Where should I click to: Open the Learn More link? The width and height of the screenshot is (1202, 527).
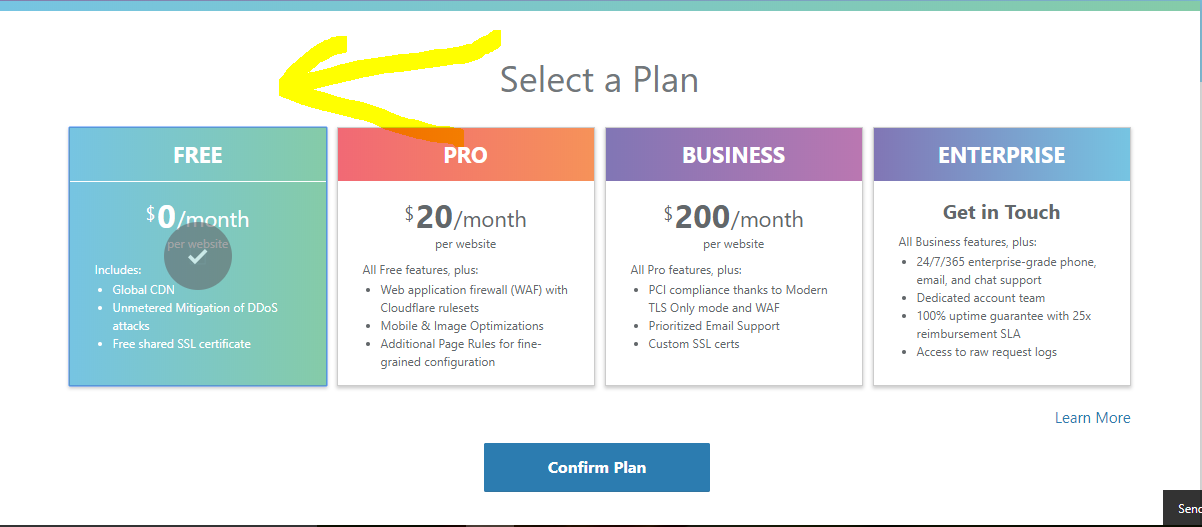click(1092, 418)
